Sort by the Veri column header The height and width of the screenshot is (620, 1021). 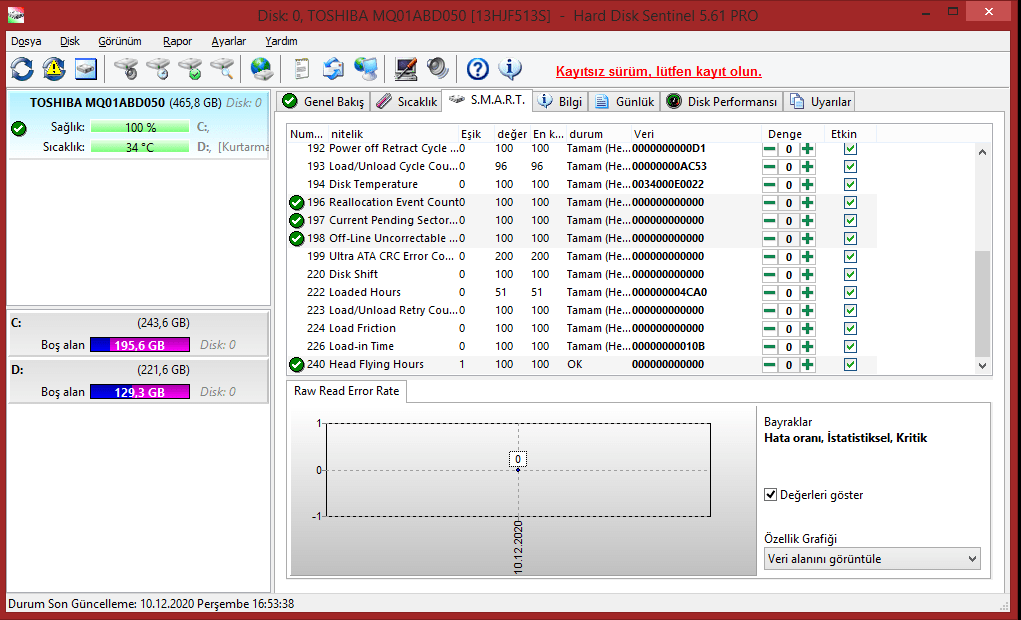[x=695, y=134]
